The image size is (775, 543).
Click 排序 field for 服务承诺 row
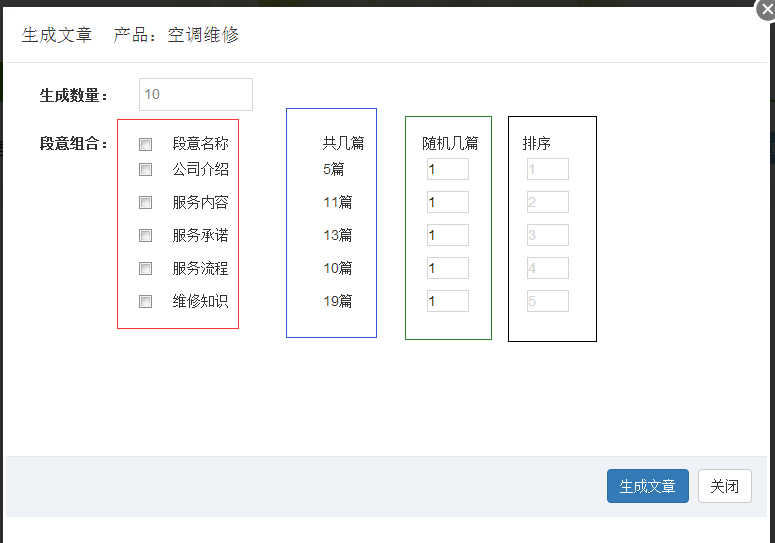tap(548, 235)
